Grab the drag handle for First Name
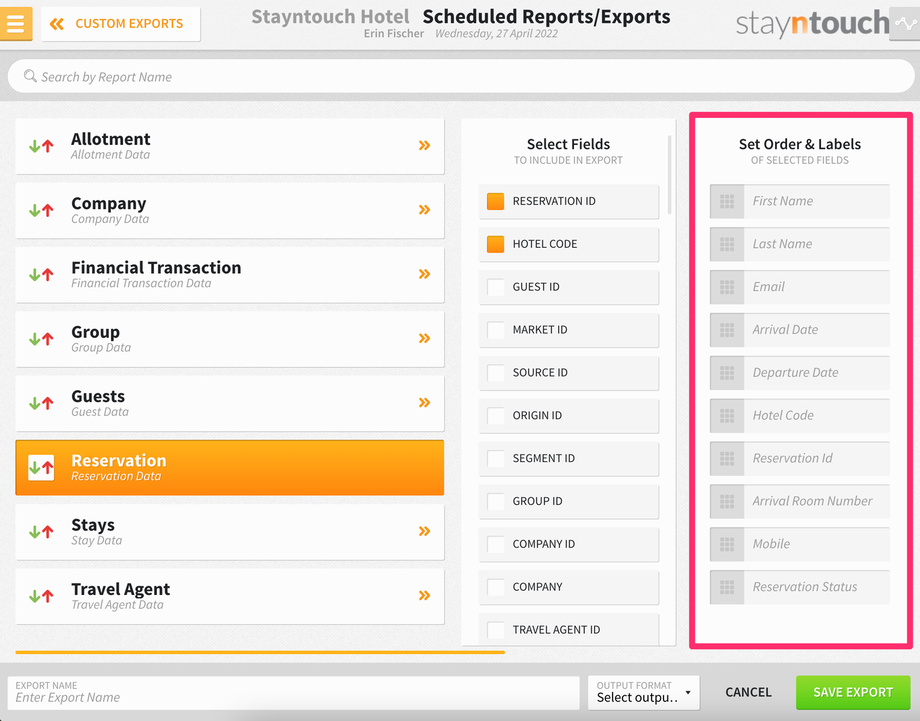 coord(727,201)
